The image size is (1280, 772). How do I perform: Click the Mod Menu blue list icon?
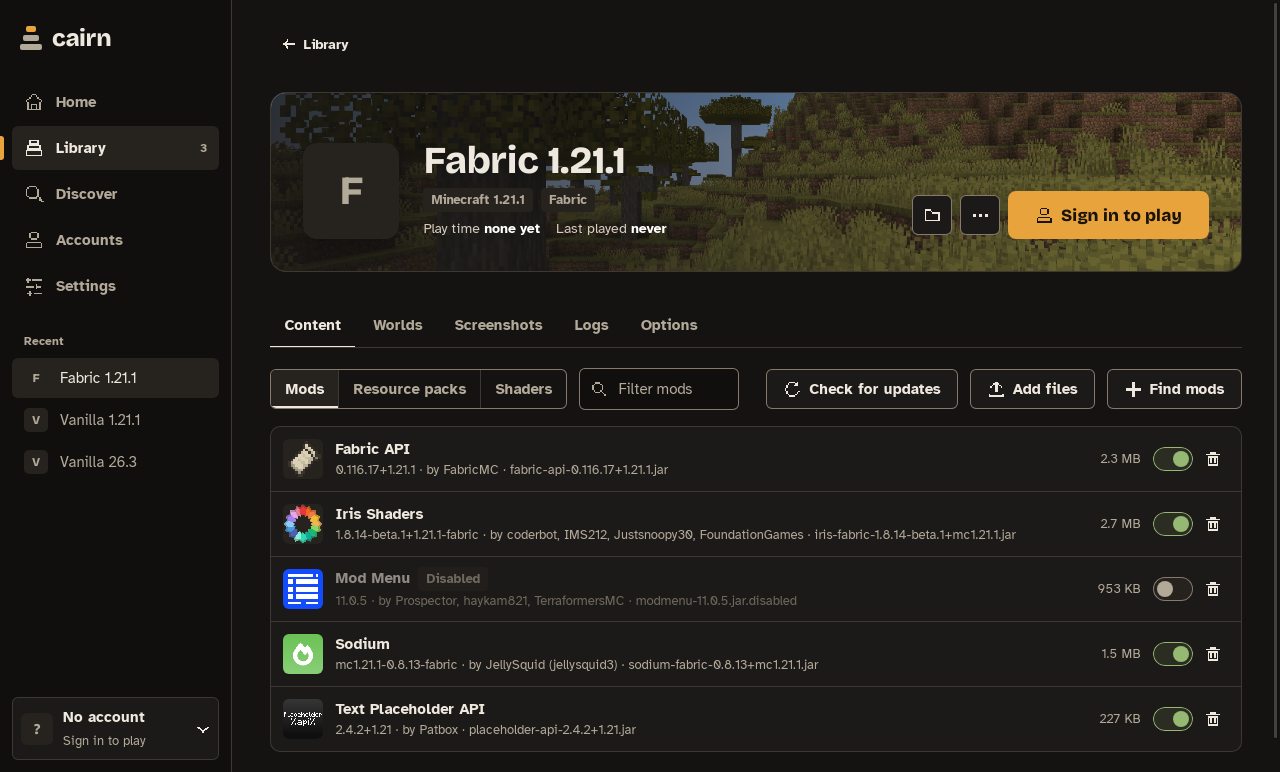tap(303, 589)
